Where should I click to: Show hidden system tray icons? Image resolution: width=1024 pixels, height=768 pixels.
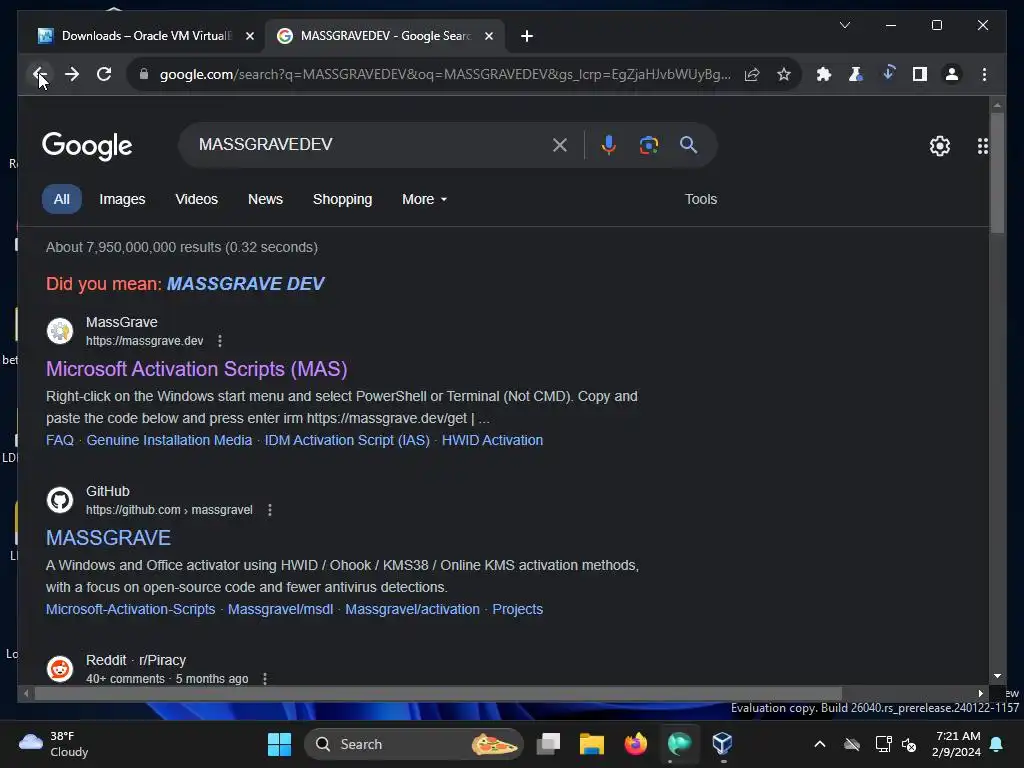(820, 744)
